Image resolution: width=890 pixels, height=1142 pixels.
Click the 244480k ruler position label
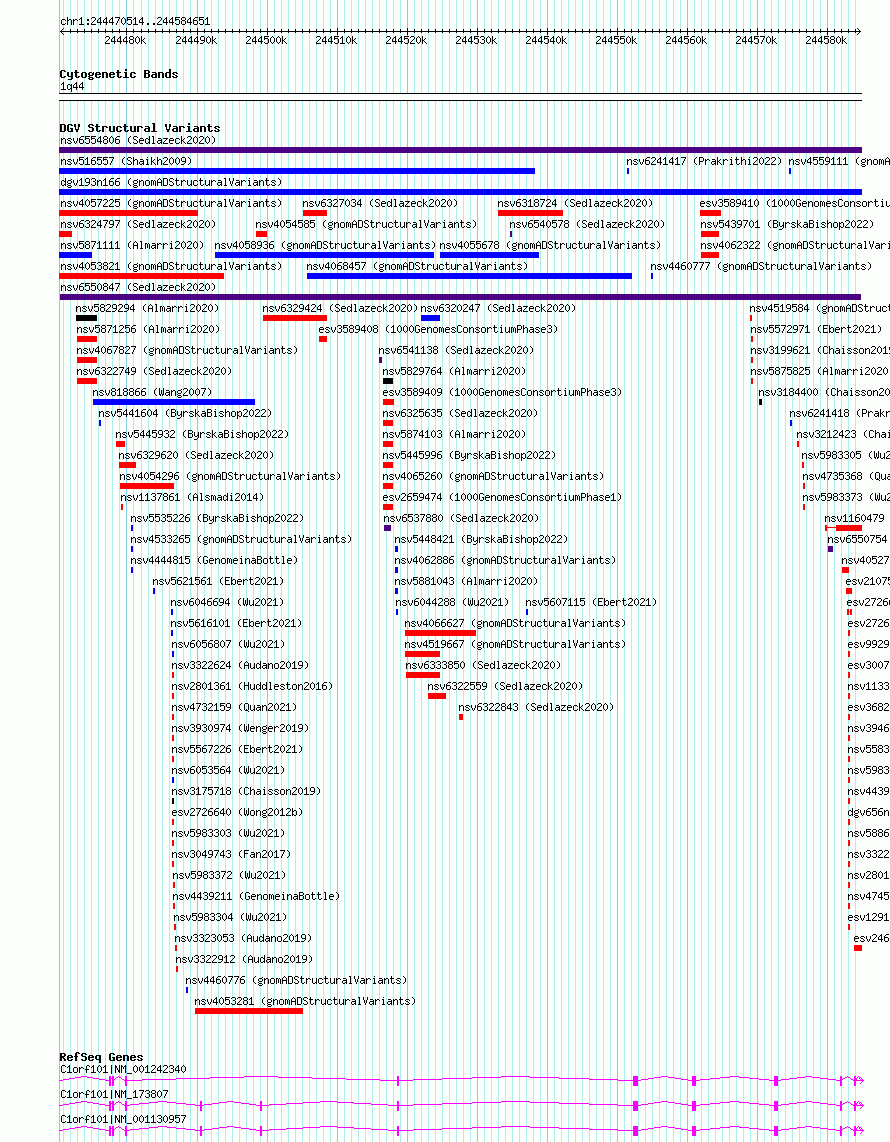tap(125, 40)
